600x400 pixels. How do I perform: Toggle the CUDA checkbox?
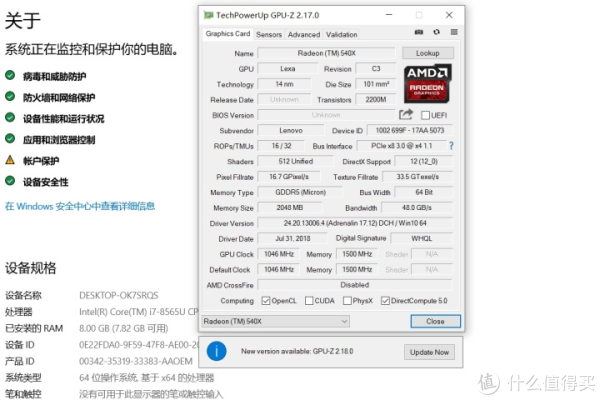[x=309, y=301]
